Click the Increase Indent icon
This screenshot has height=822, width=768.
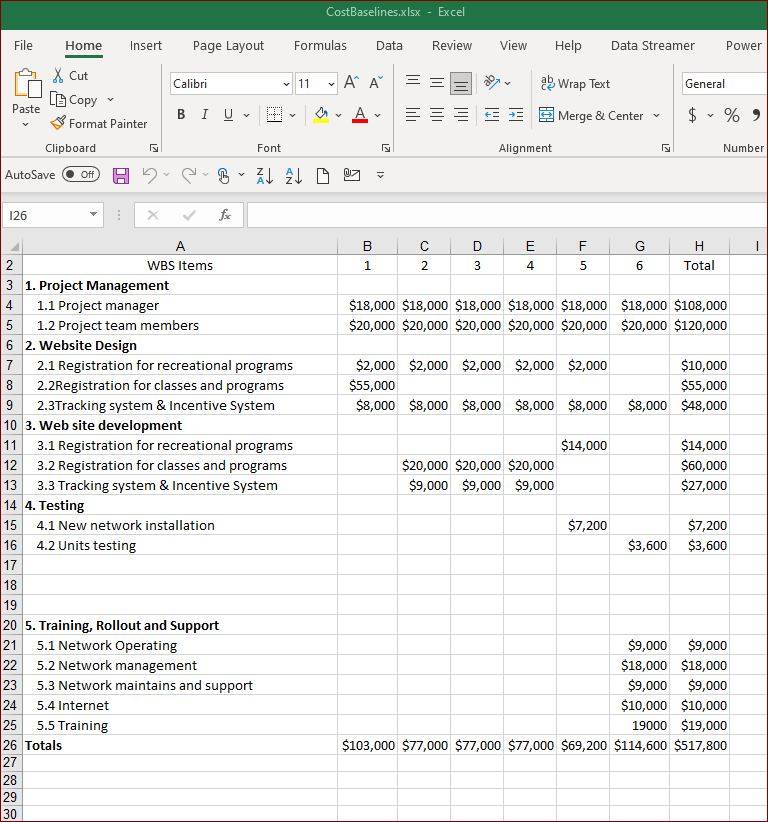click(516, 115)
